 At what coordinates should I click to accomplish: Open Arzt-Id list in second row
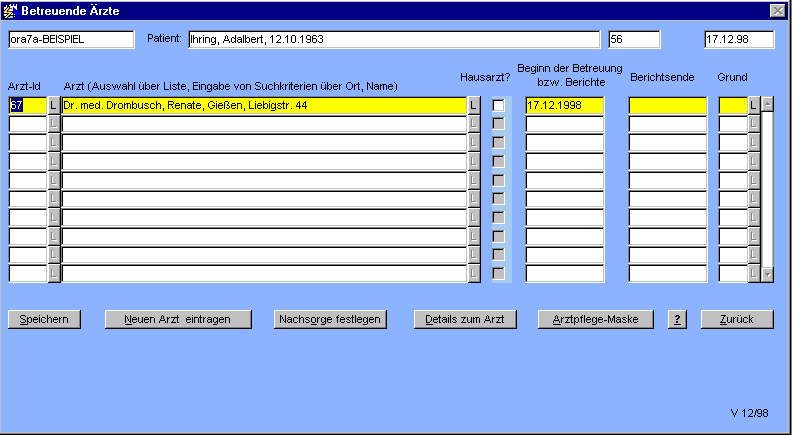pyautogui.click(x=54, y=124)
